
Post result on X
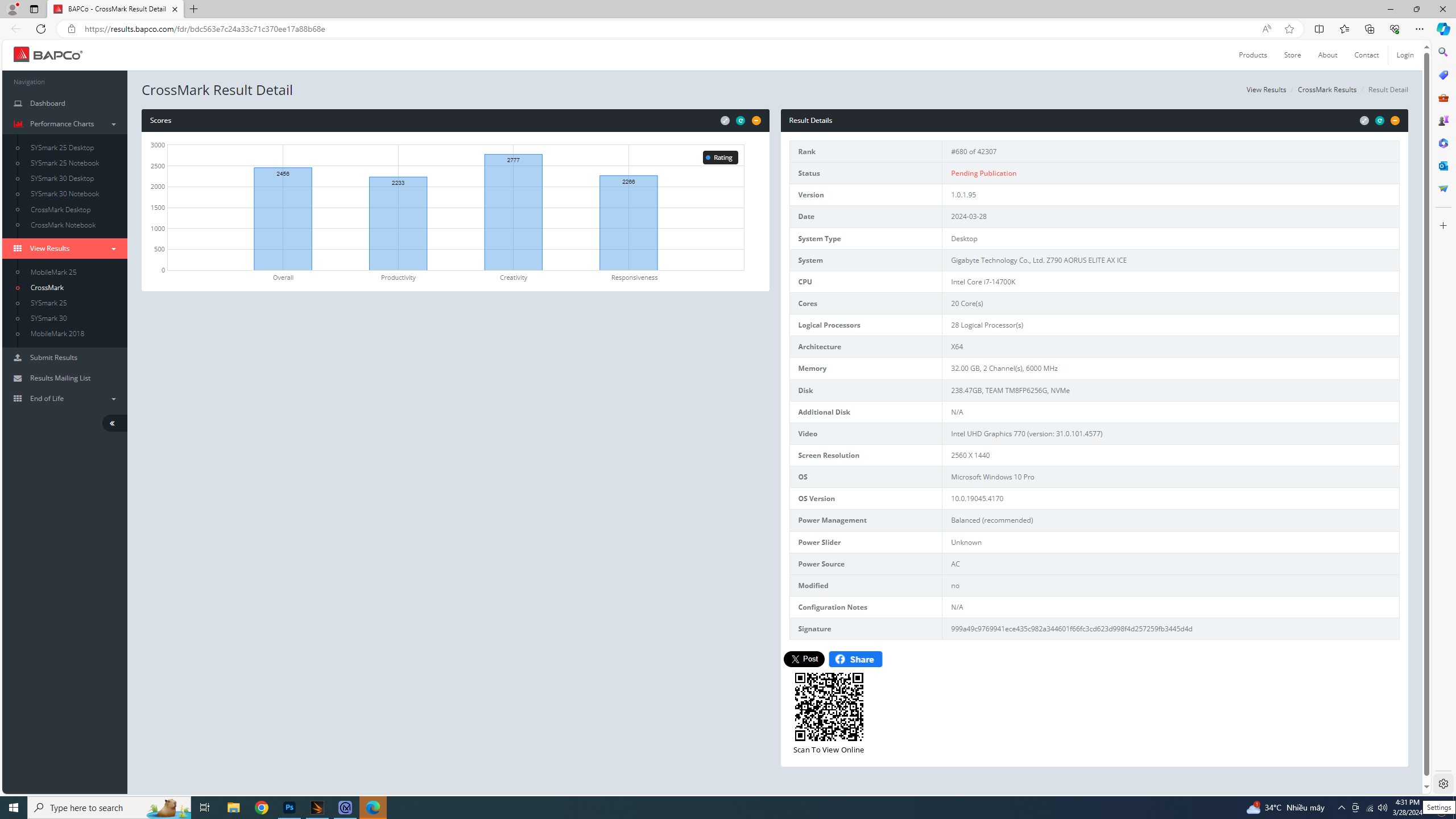[804, 659]
